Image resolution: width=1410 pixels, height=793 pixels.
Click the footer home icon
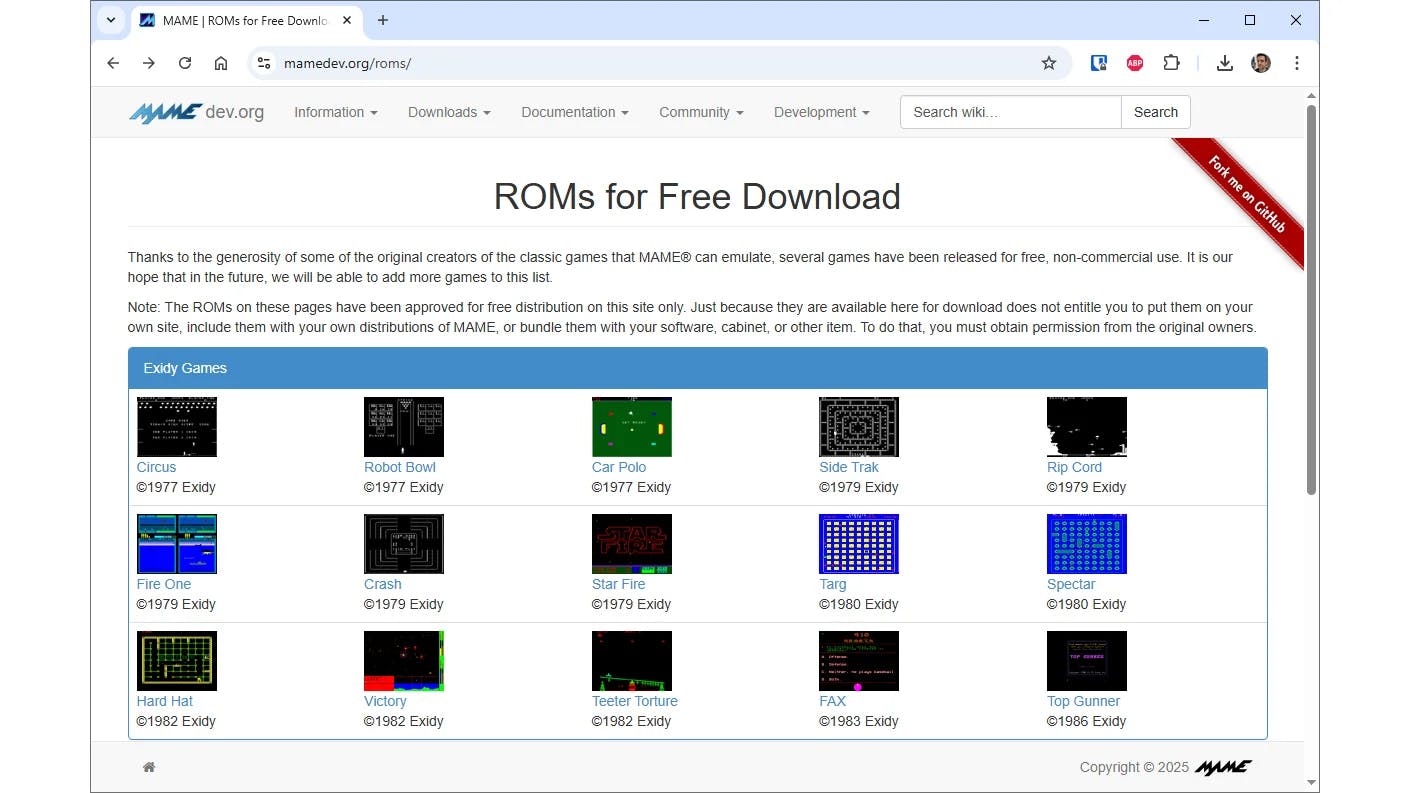point(149,767)
